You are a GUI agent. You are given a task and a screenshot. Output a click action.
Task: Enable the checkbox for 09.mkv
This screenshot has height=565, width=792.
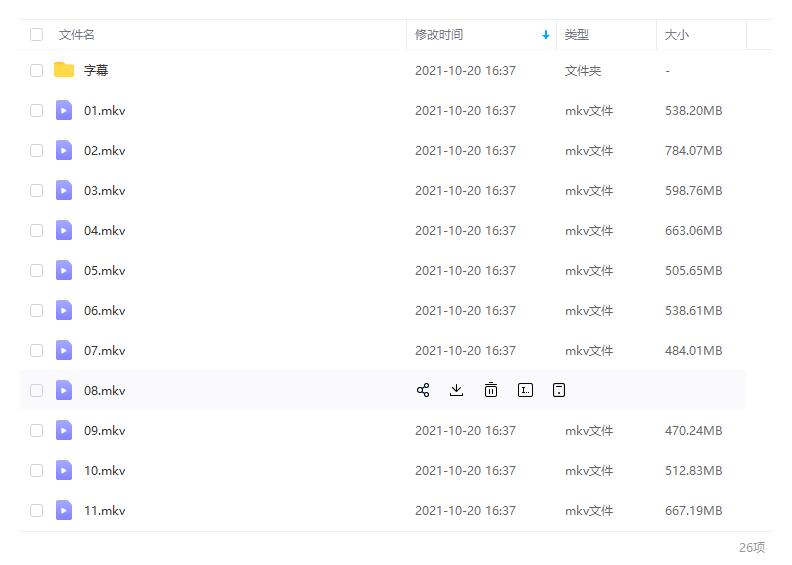pyautogui.click(x=36, y=430)
